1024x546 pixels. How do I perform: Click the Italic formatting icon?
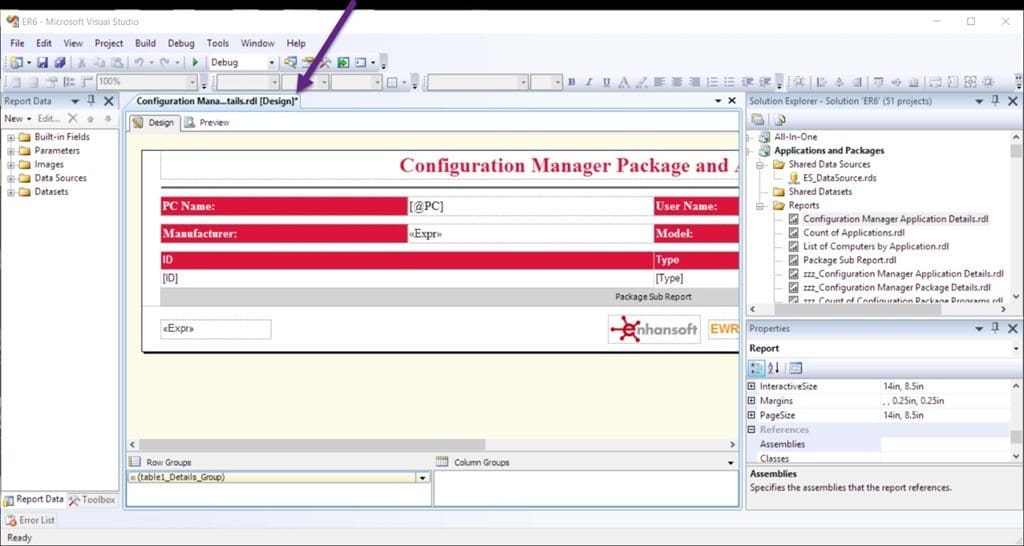point(588,82)
